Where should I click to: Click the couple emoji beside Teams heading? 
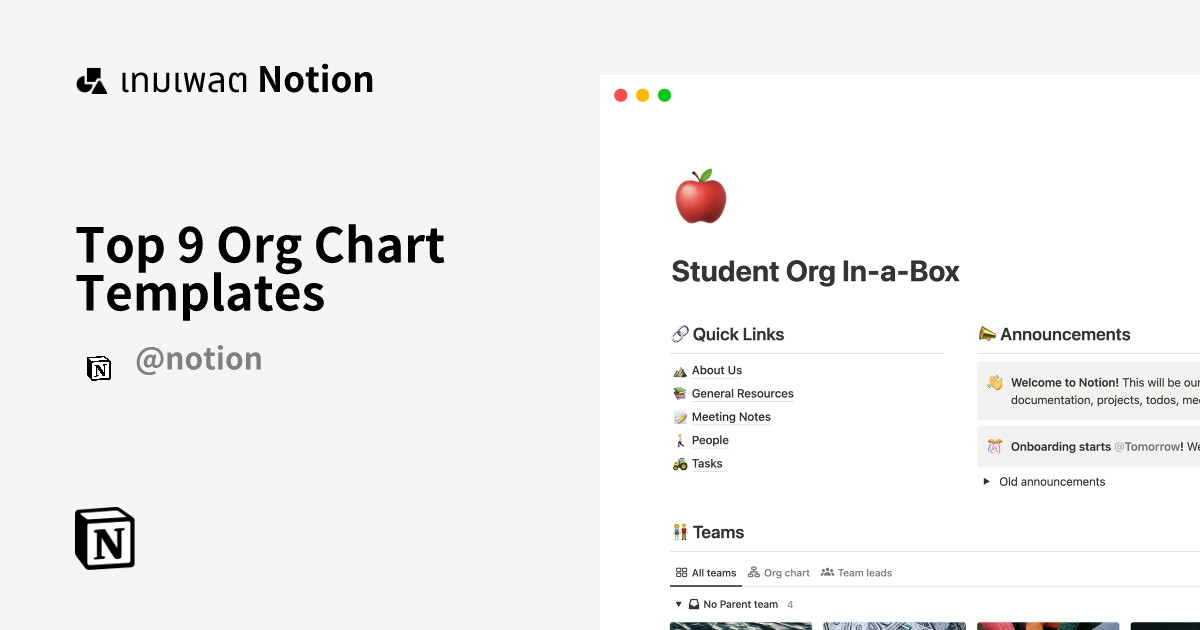pos(681,531)
